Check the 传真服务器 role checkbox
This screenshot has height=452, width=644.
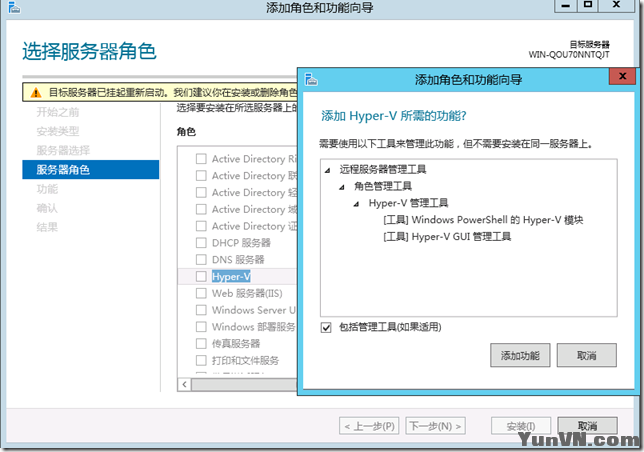click(201, 343)
